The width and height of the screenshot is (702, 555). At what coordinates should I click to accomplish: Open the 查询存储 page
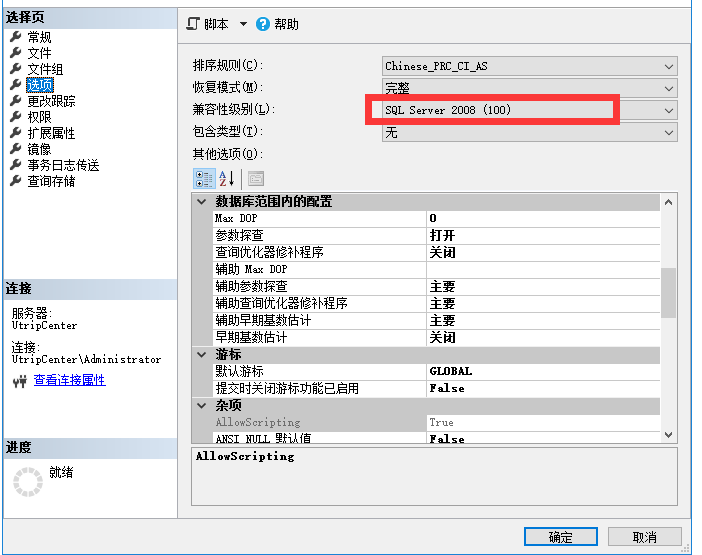(x=51, y=181)
